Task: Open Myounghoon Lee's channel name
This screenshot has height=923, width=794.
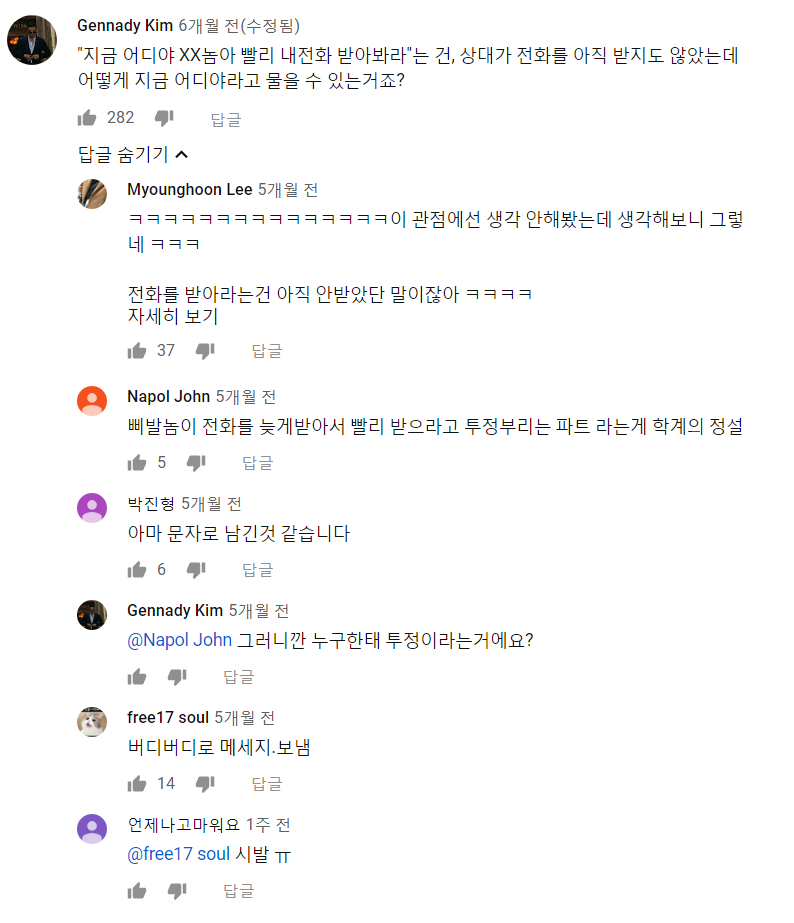Action: point(190,190)
